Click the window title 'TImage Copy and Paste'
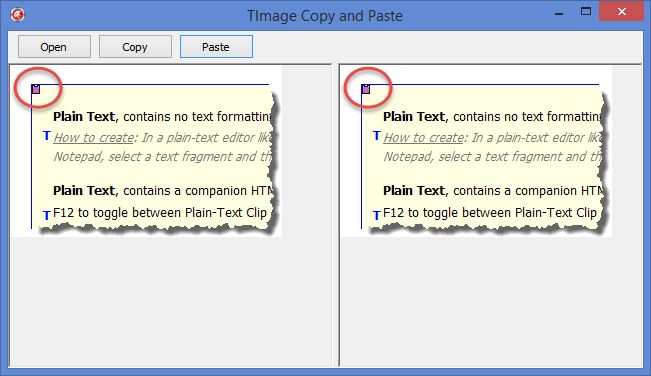Screen dimensions: 651x376 (325, 16)
